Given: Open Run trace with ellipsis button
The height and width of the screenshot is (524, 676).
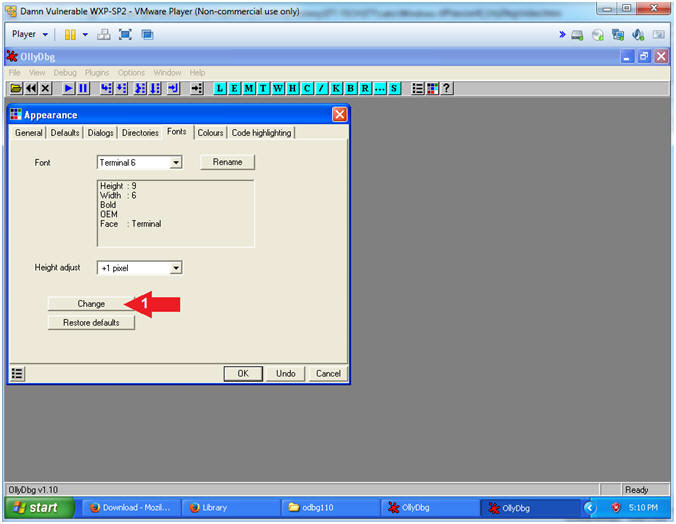Looking at the screenshot, I should [x=379, y=88].
